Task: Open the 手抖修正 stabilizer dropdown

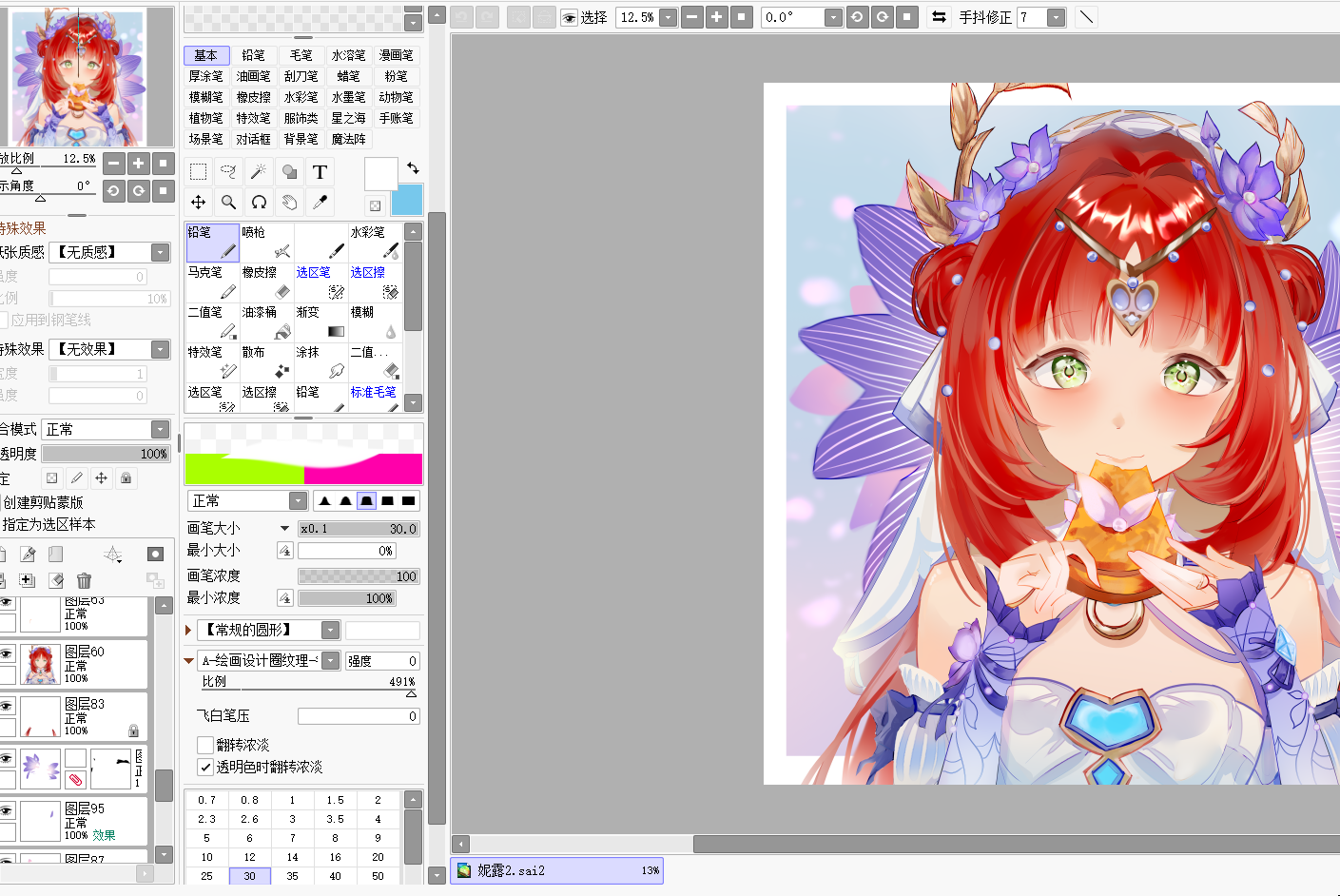Action: 1057,17
